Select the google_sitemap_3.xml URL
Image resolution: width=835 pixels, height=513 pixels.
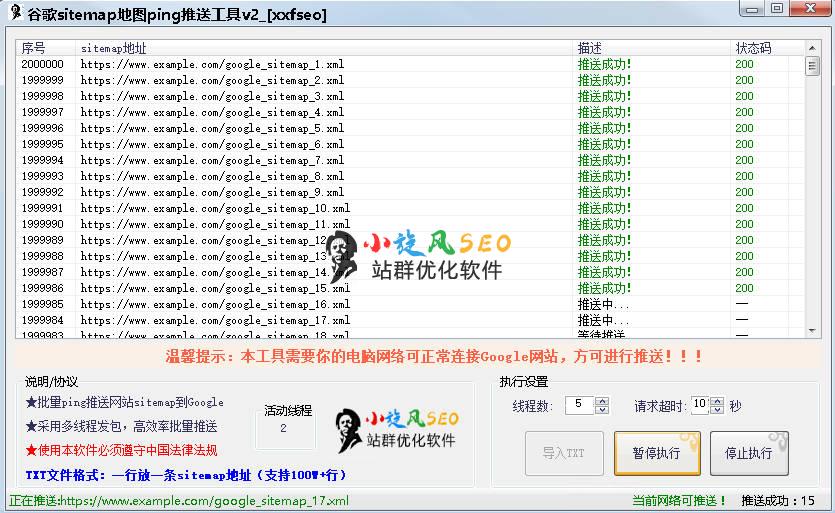click(x=212, y=96)
